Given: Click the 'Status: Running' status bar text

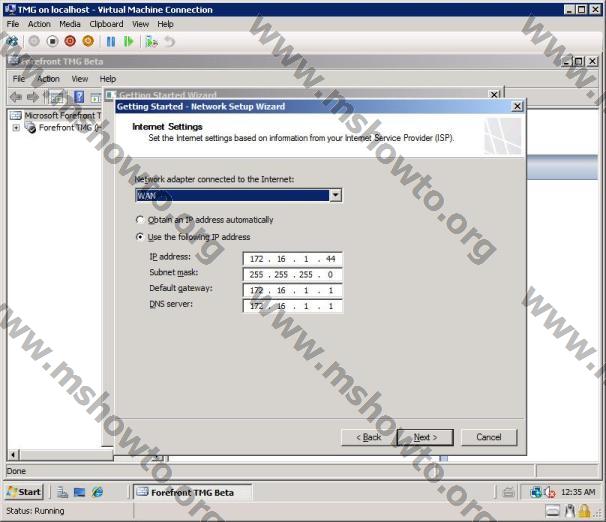Looking at the screenshot, I should (x=35, y=511).
